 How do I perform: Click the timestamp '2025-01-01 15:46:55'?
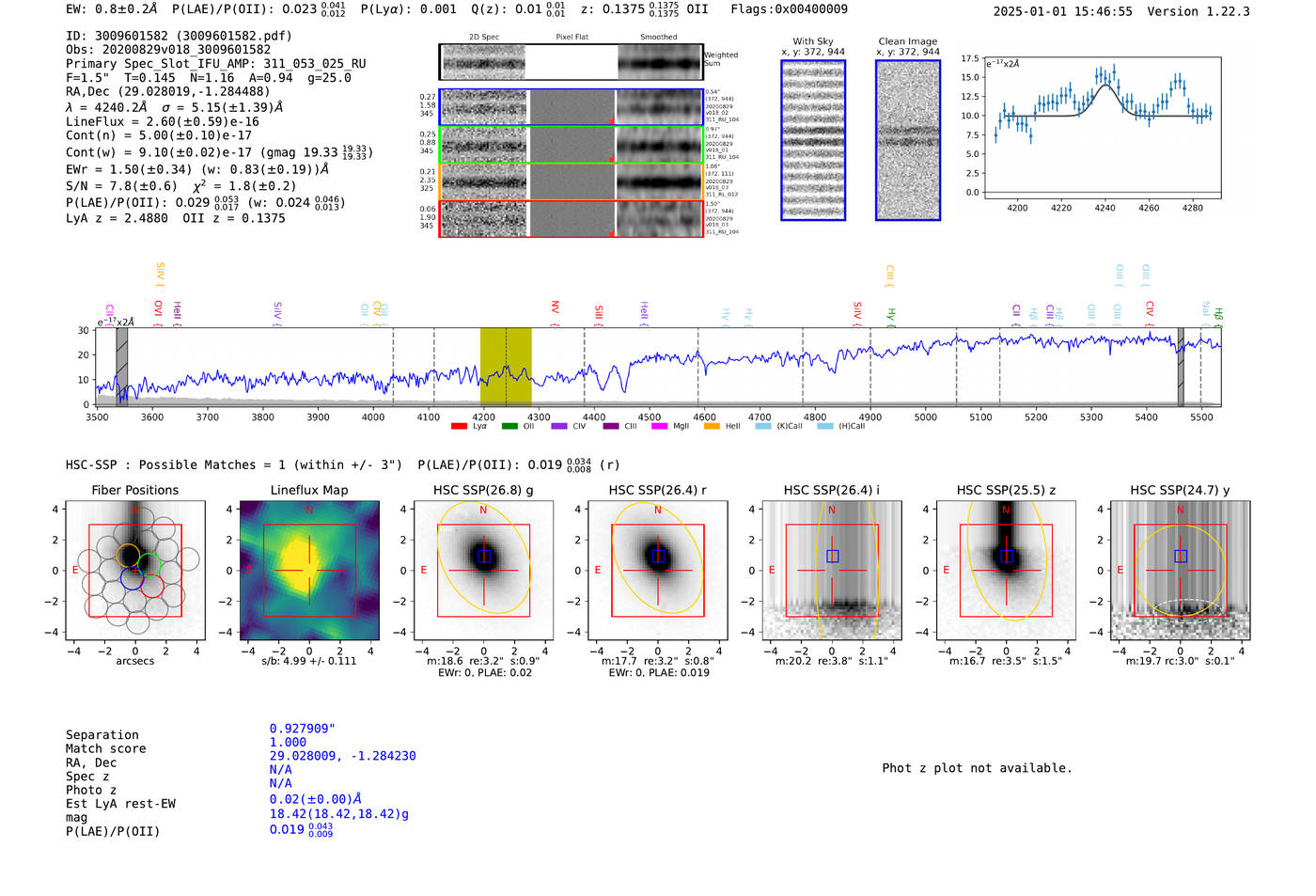1062,11
